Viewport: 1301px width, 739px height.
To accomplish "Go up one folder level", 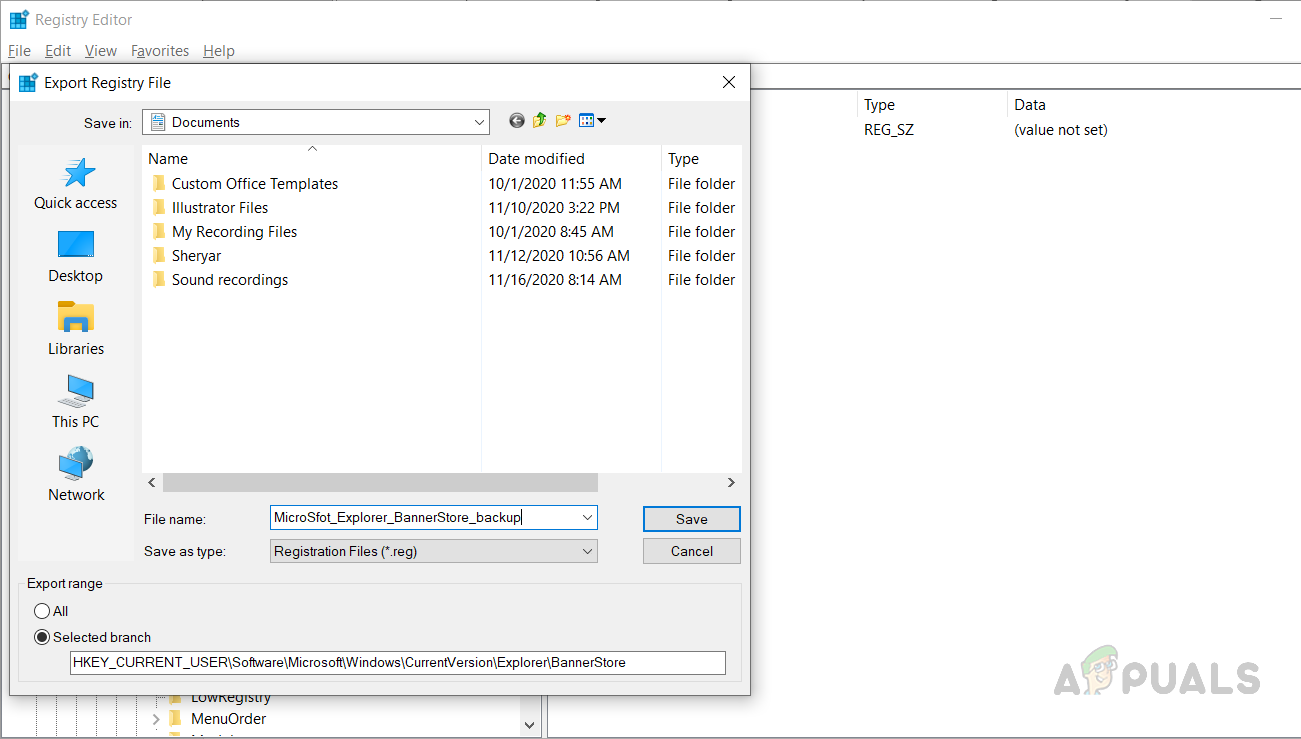I will [x=540, y=121].
